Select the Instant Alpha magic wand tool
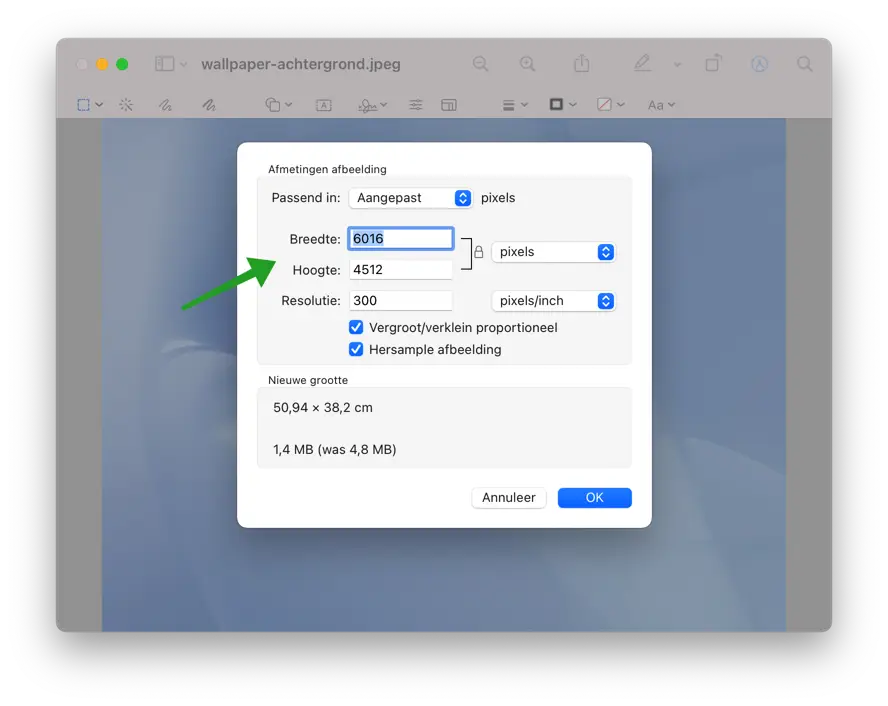Viewport: 888px width, 706px height. (126, 105)
